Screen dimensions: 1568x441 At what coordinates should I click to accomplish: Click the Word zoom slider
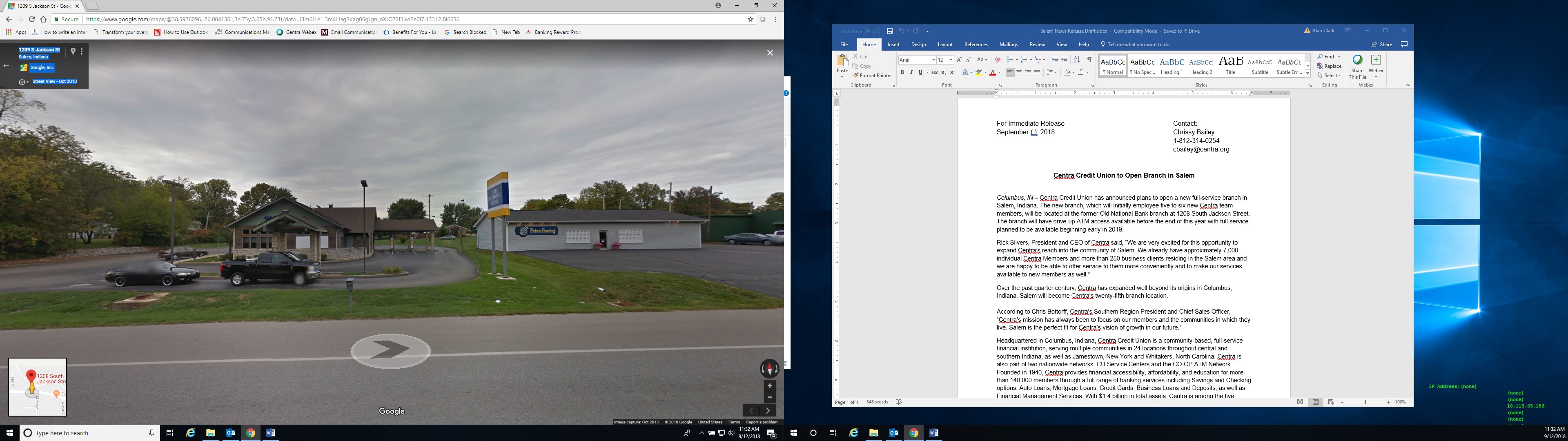point(1365,402)
